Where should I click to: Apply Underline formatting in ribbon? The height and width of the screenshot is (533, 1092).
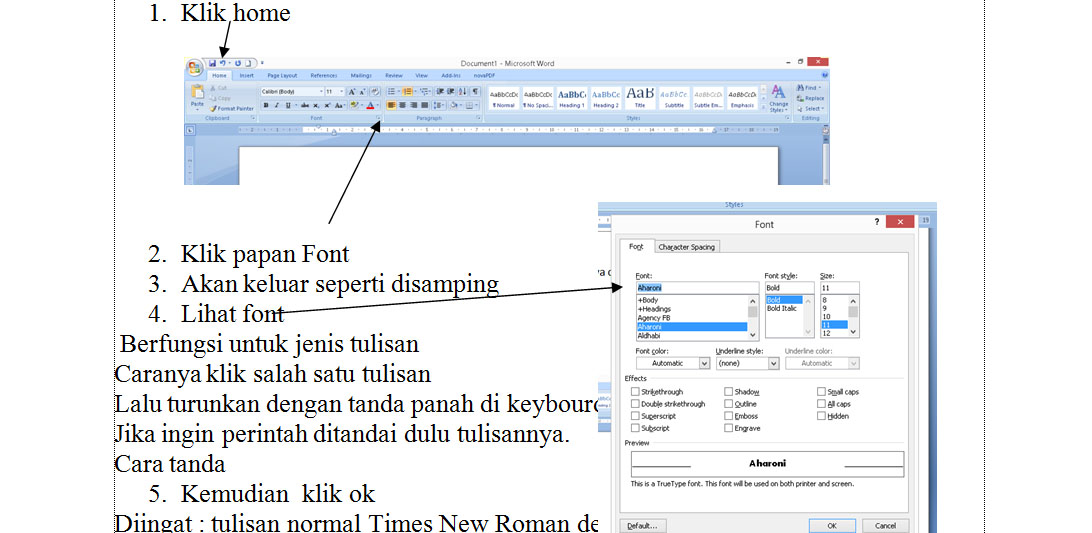click(x=288, y=105)
